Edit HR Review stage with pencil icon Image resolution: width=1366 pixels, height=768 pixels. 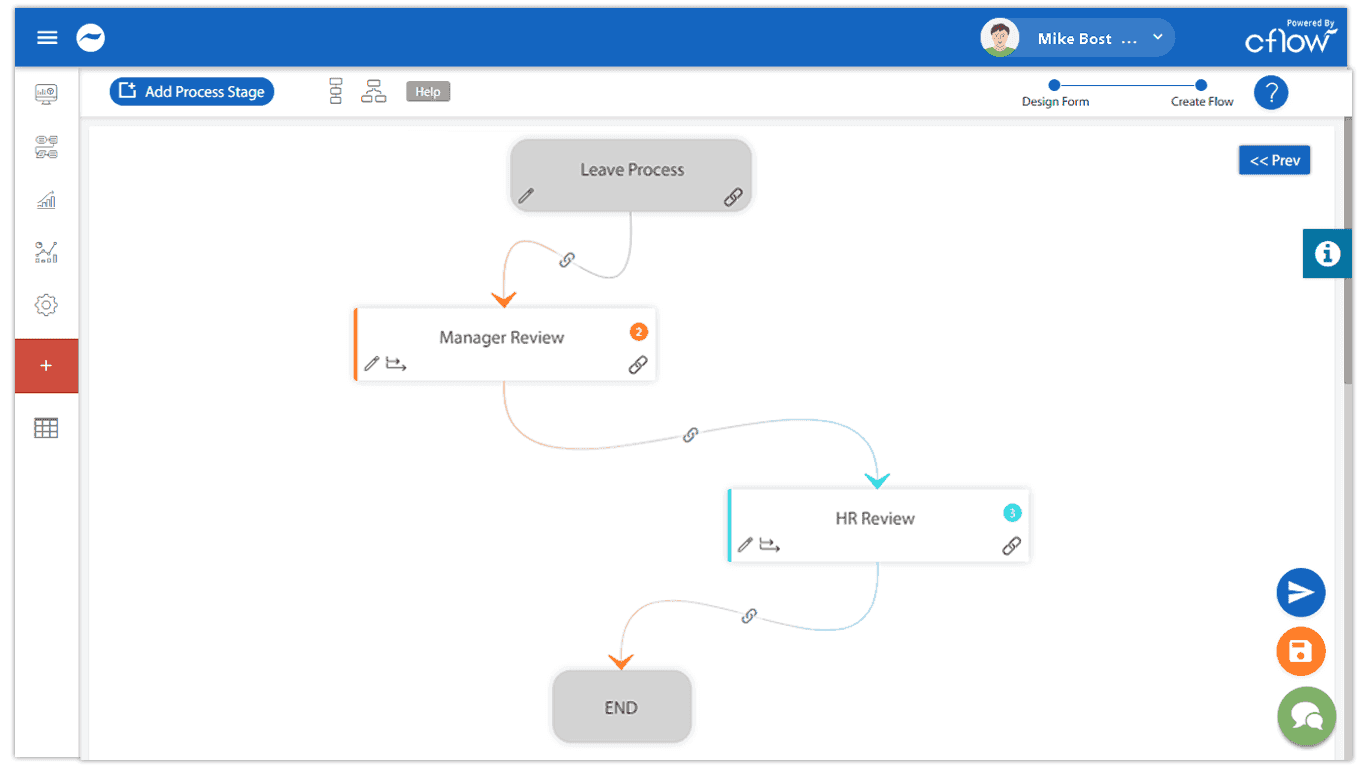745,545
